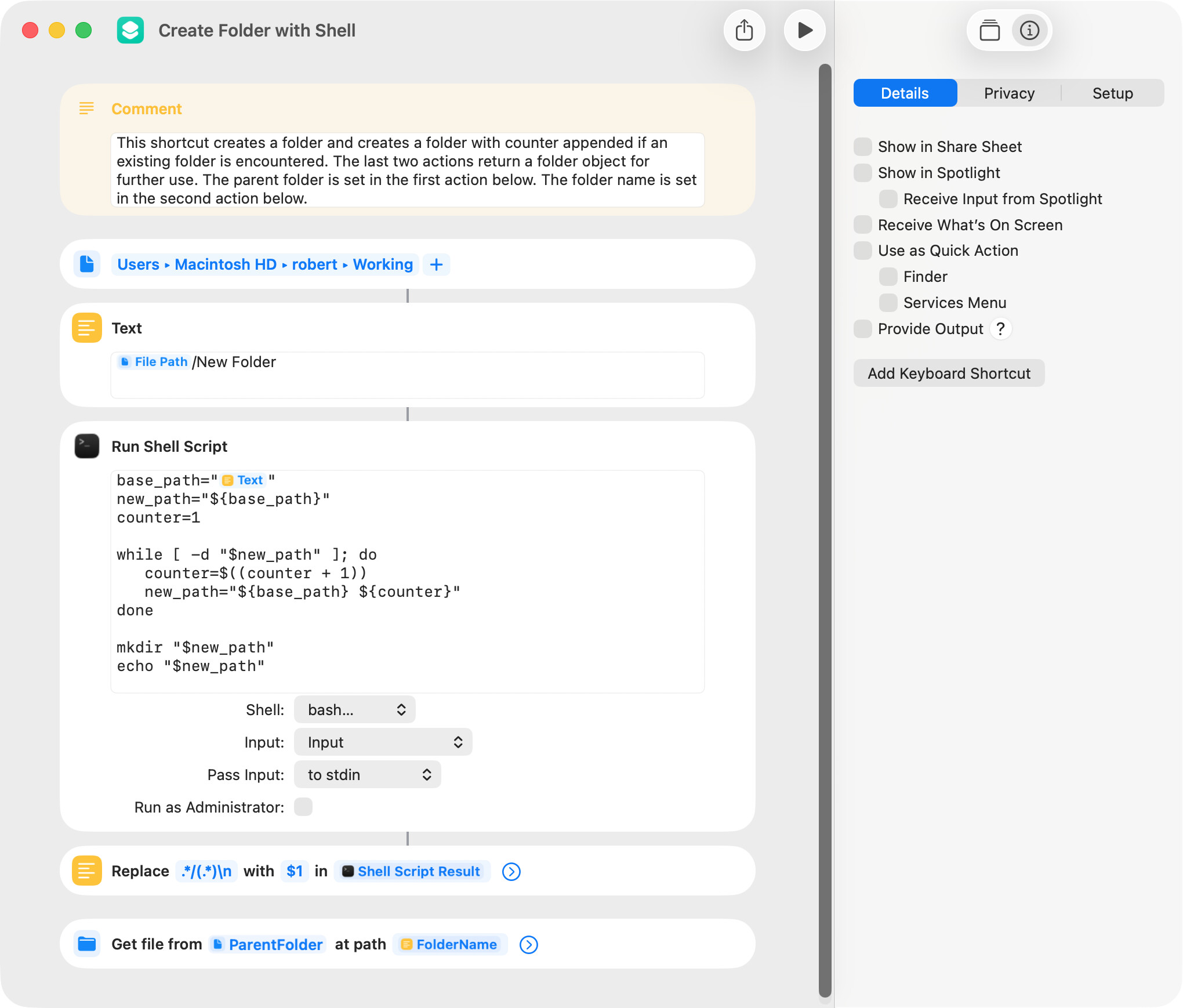Edit the Replace regex pattern field
1183x1008 pixels.
coord(206,871)
